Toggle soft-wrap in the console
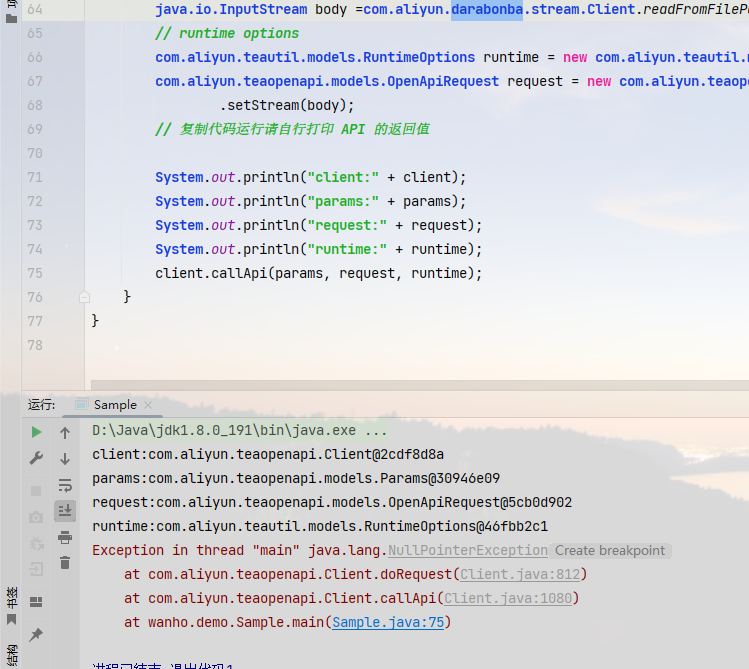This screenshot has height=669, width=749. click(x=65, y=485)
